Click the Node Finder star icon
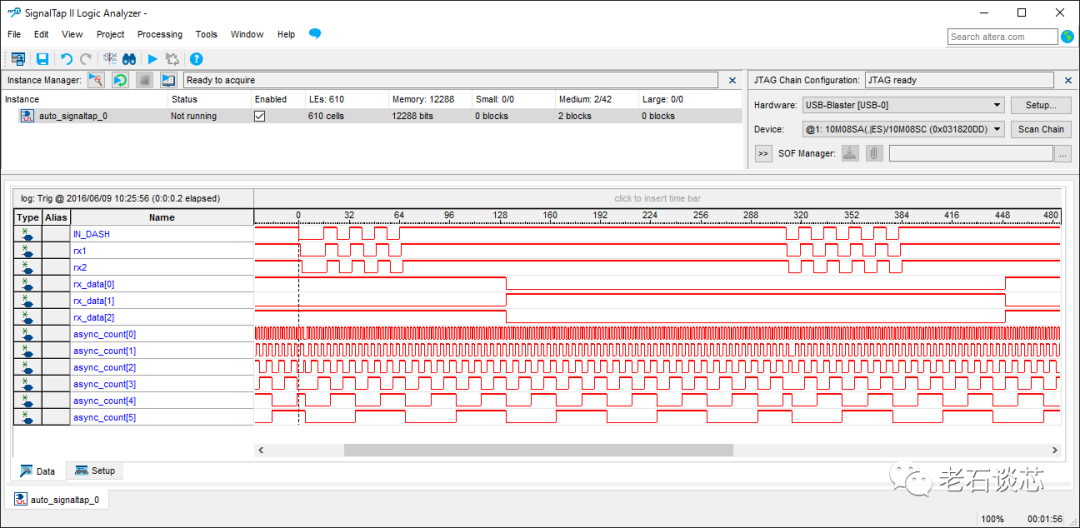1080x528 pixels. (x=110, y=59)
